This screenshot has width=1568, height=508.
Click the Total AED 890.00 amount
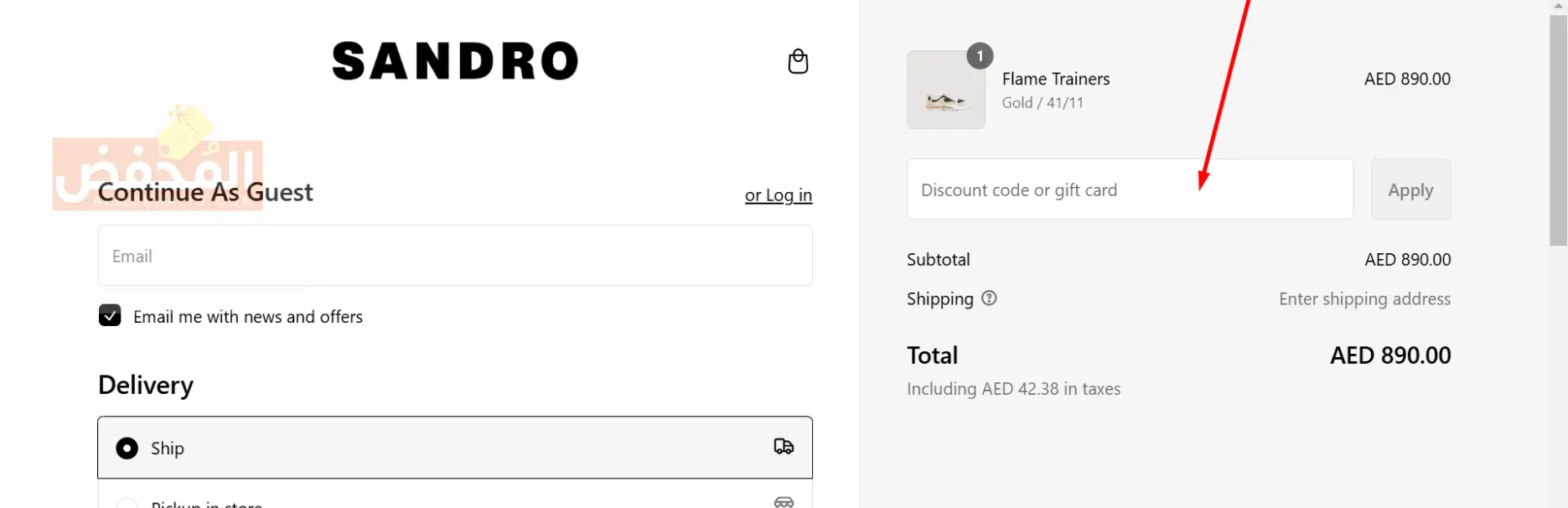point(1390,355)
